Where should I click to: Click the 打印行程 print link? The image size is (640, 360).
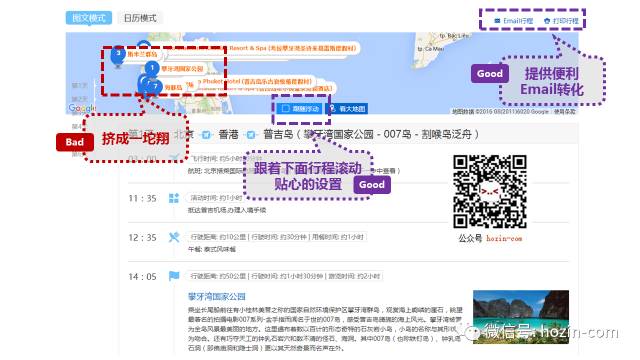point(562,21)
